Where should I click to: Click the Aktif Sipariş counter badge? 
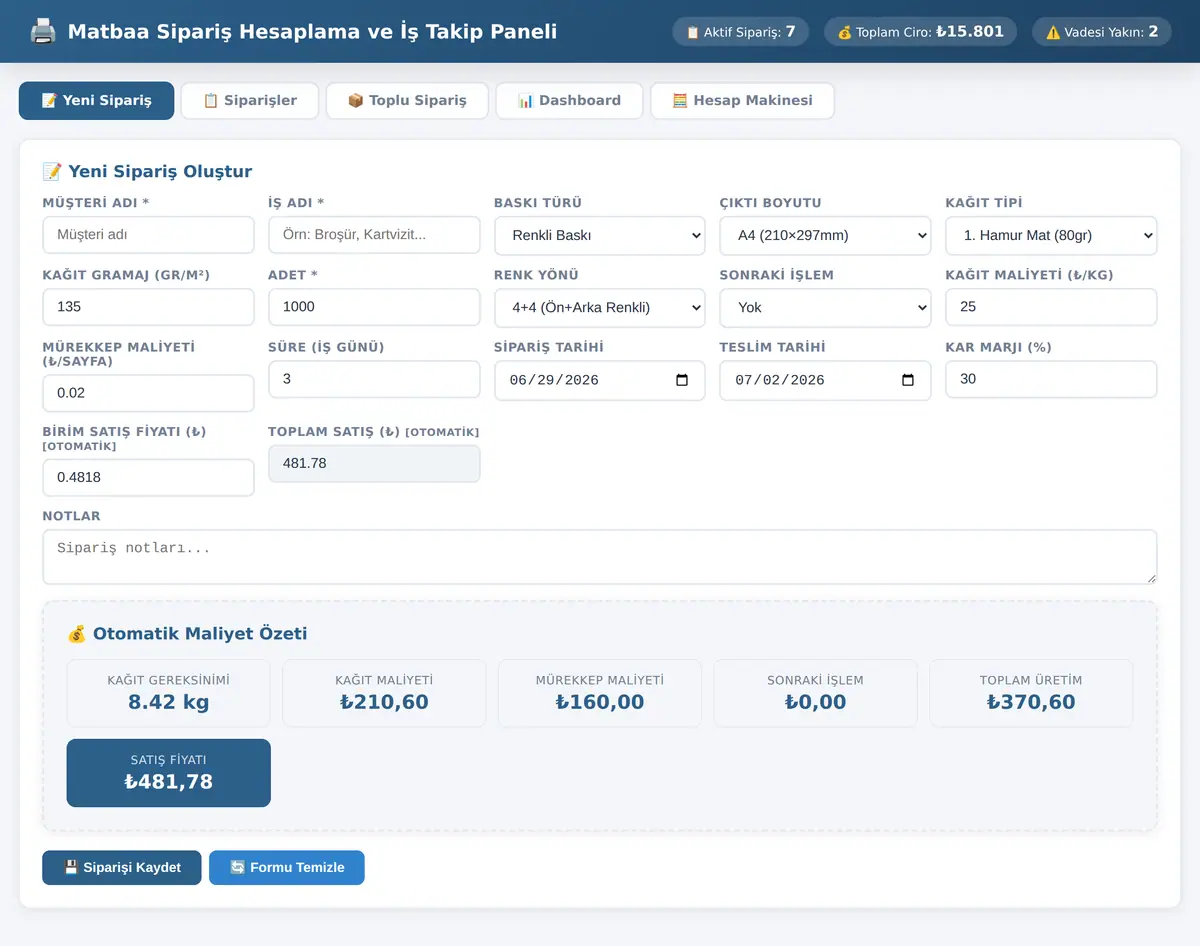(741, 32)
